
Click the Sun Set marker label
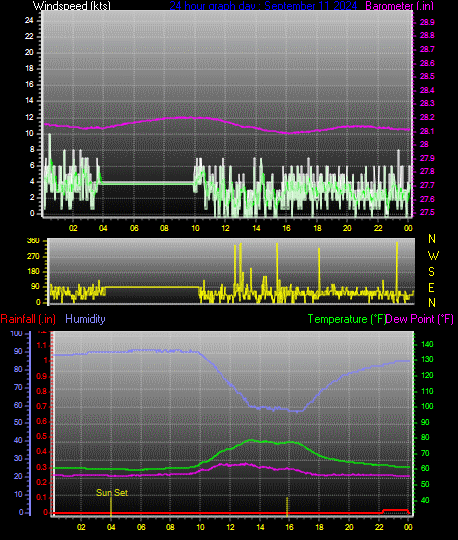click(112, 492)
